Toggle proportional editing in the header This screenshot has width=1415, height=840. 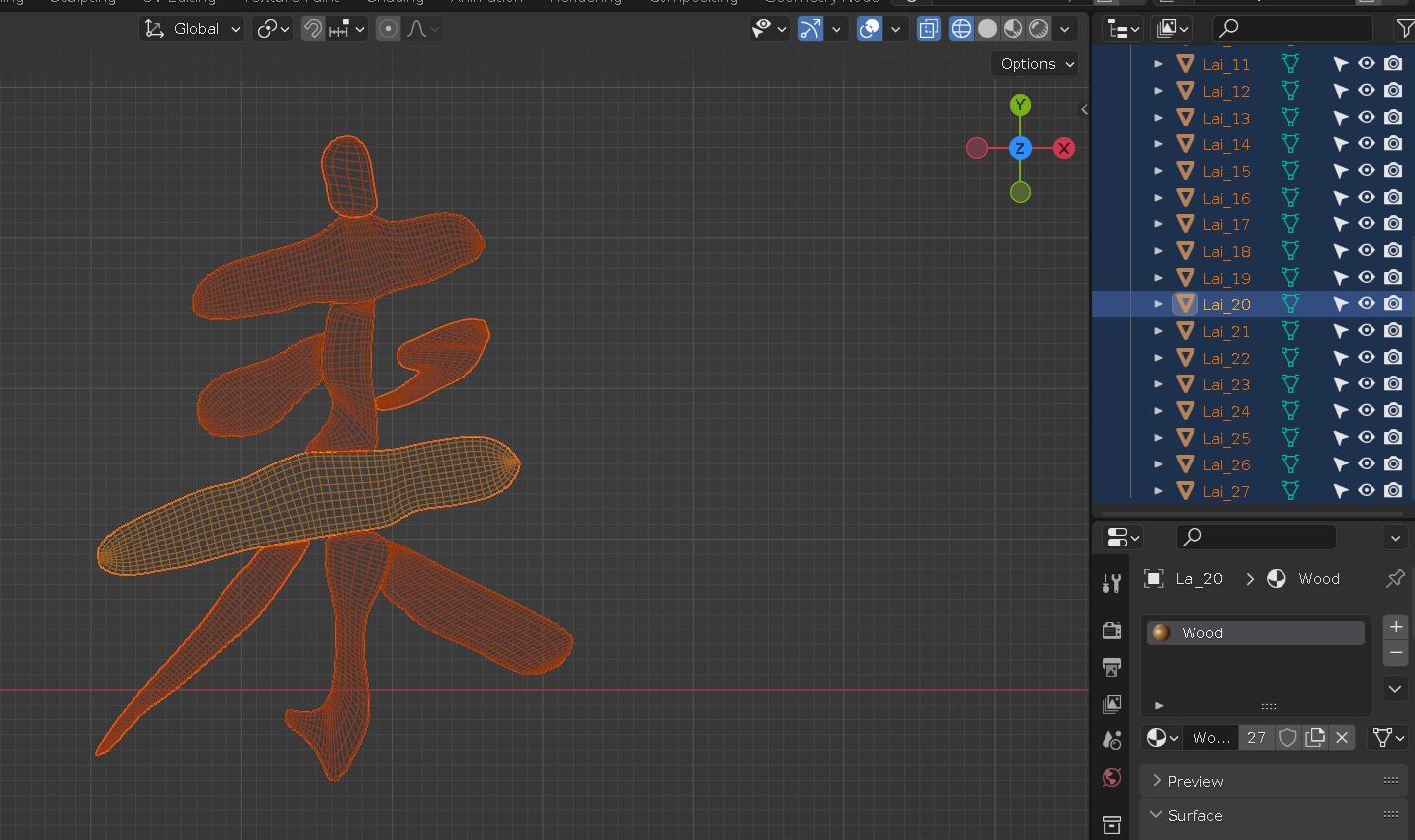(x=389, y=29)
